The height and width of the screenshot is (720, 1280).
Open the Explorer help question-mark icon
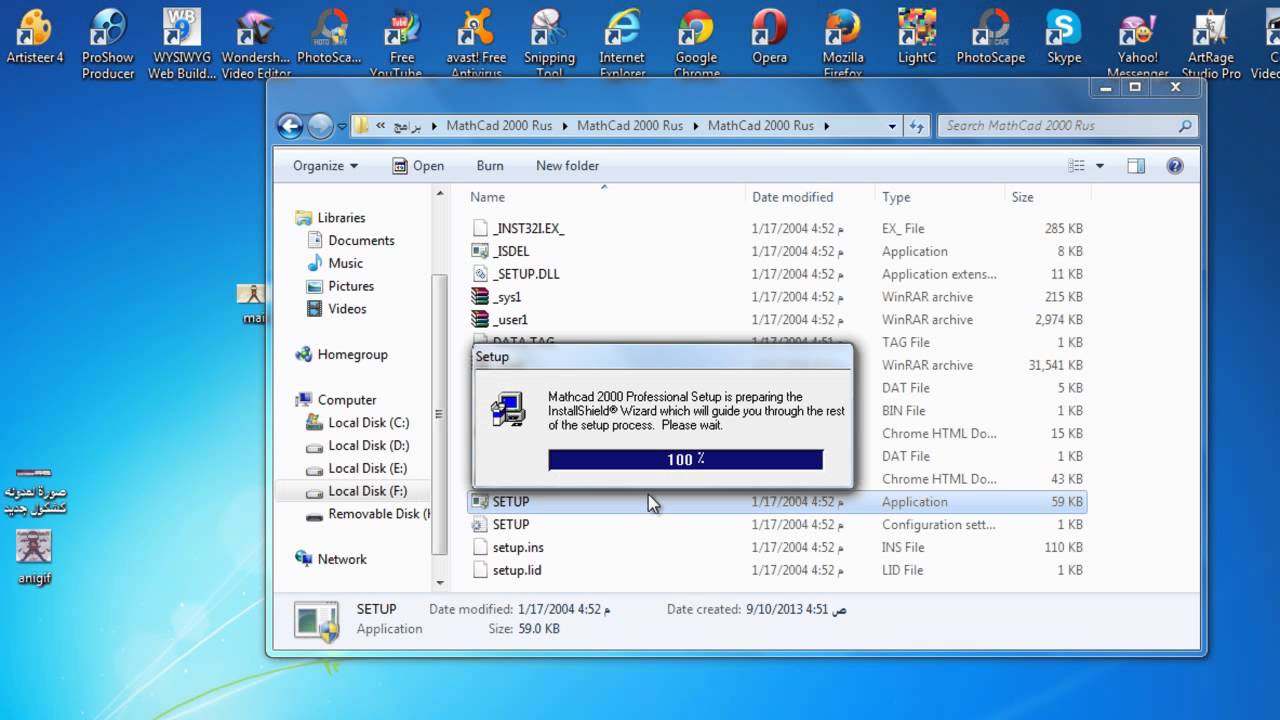pyautogui.click(x=1175, y=166)
